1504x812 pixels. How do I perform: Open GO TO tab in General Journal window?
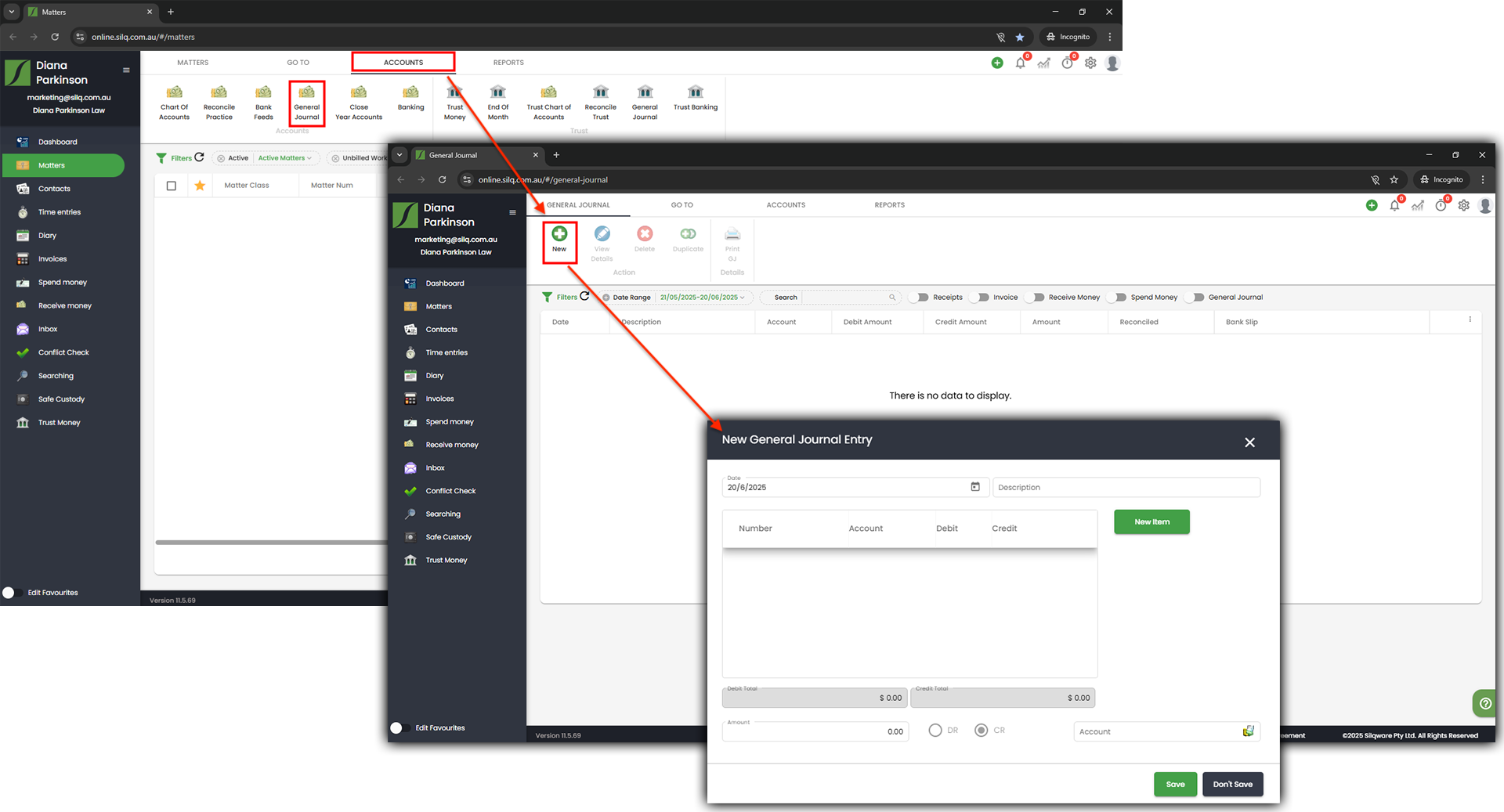[681, 205]
